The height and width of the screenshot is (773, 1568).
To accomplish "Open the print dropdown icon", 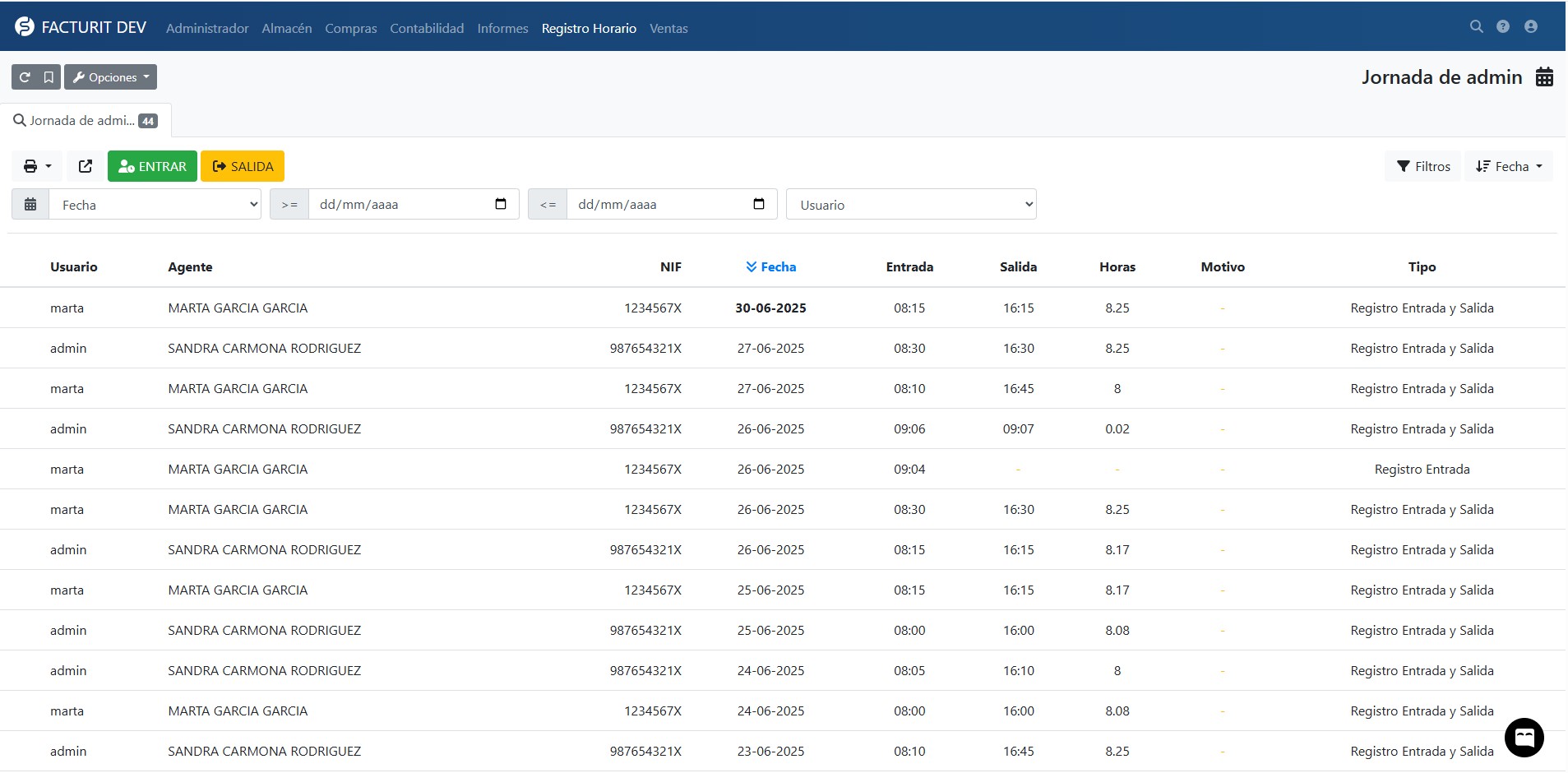I will [37, 166].
